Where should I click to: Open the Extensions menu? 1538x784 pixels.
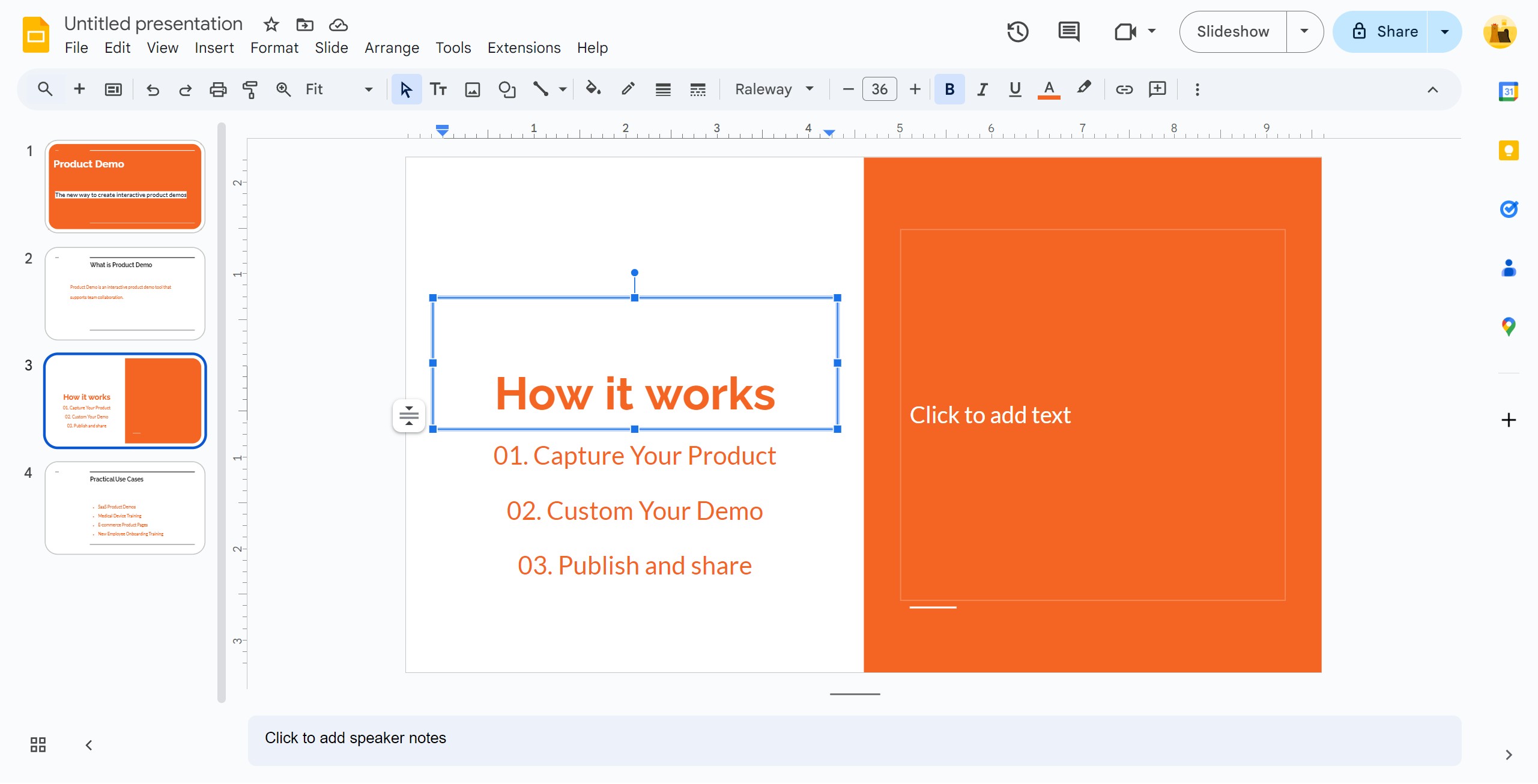click(x=524, y=47)
